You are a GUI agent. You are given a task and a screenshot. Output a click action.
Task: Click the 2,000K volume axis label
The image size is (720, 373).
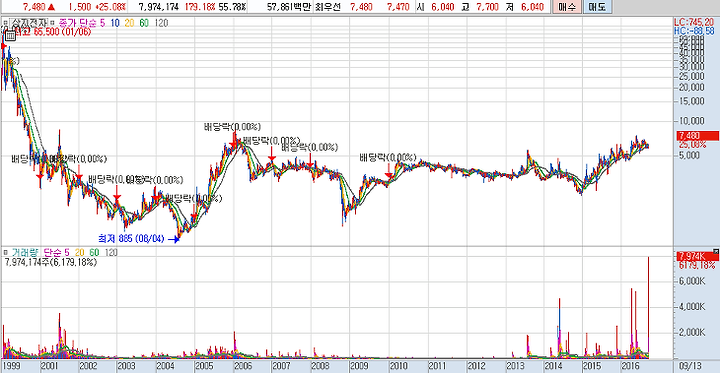[691, 332]
